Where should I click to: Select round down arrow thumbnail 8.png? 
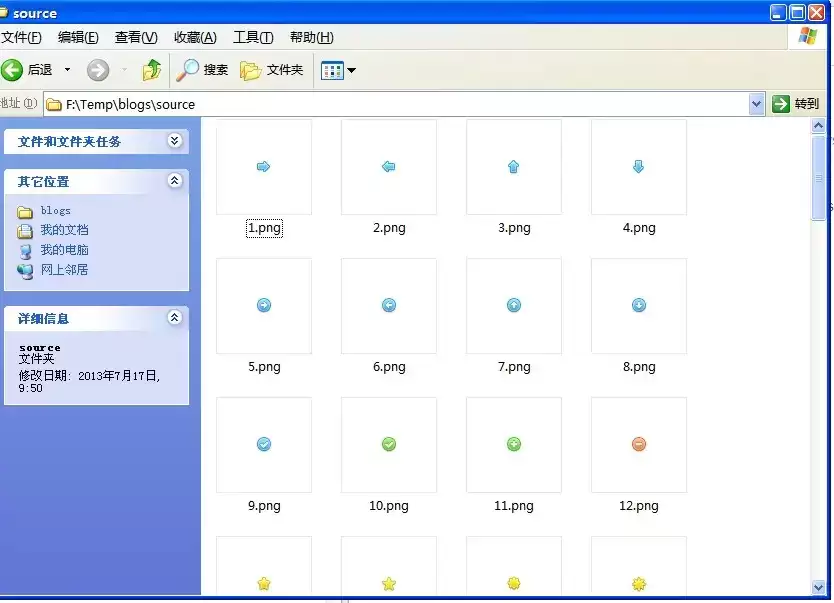(x=639, y=306)
